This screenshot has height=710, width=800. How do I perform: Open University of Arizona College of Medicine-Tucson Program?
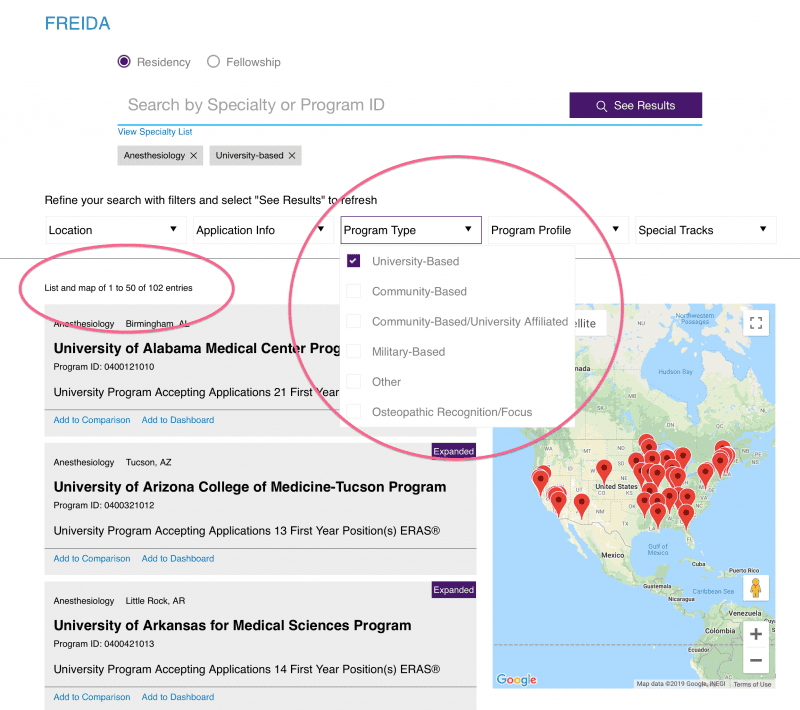tap(250, 487)
